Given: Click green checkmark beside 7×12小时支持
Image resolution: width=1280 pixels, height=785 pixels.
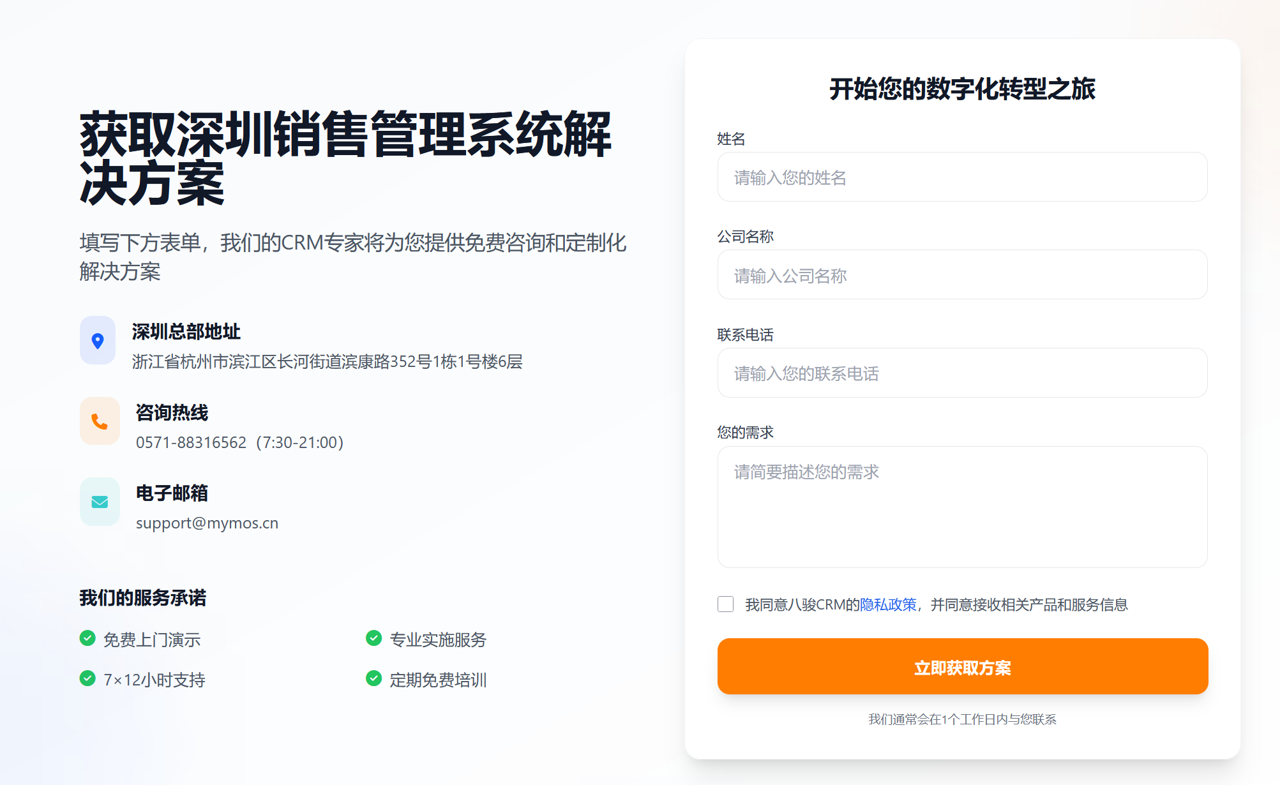Looking at the screenshot, I should (x=88, y=678).
